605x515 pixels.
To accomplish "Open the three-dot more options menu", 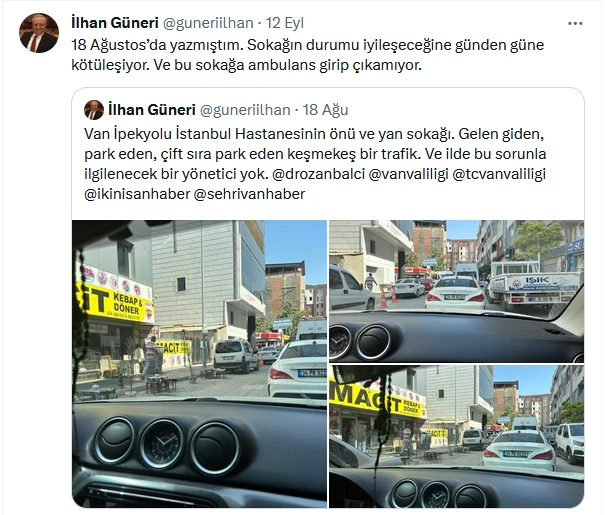I will point(575,24).
